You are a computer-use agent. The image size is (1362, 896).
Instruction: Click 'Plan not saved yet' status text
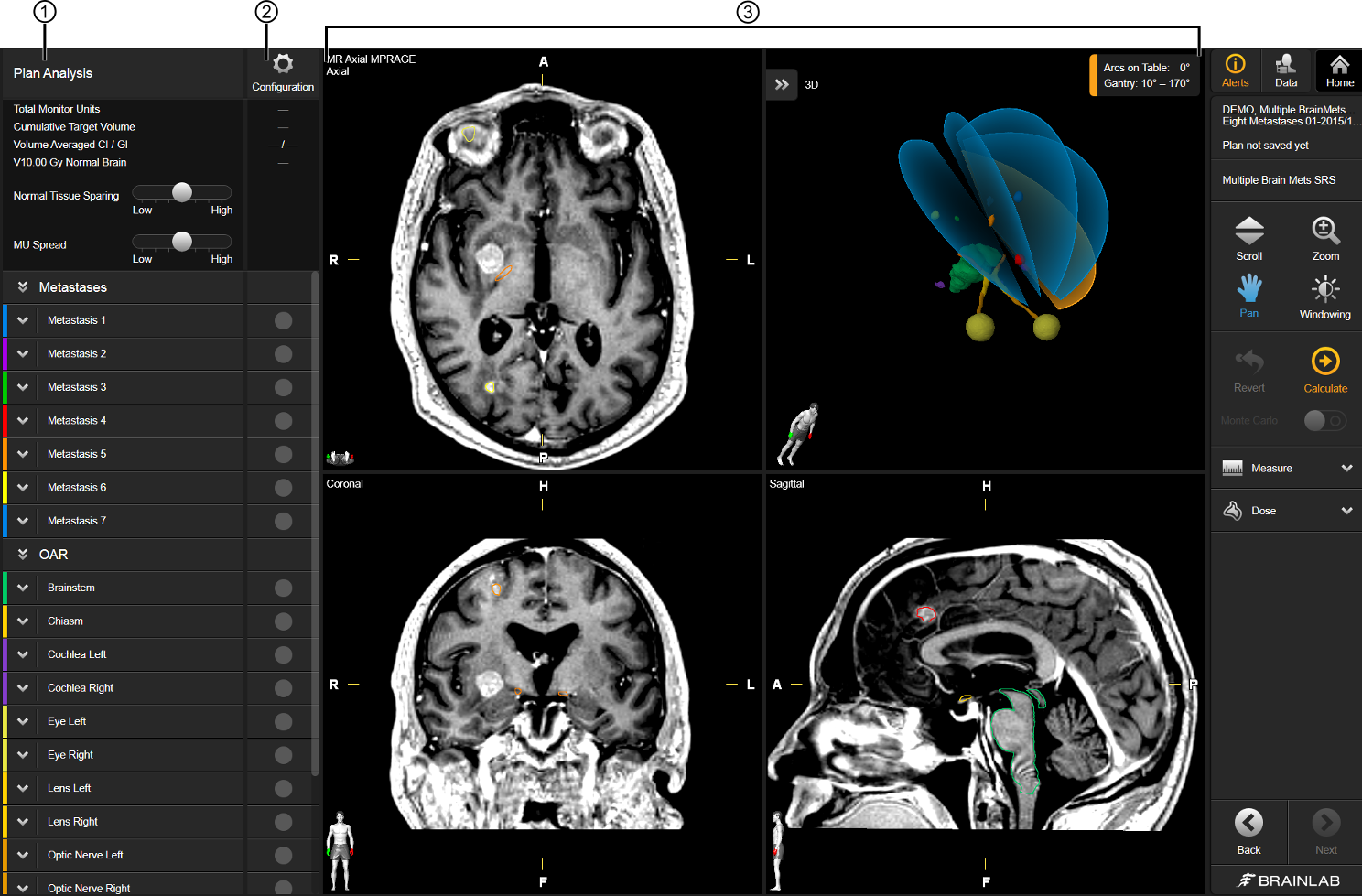(x=1265, y=146)
